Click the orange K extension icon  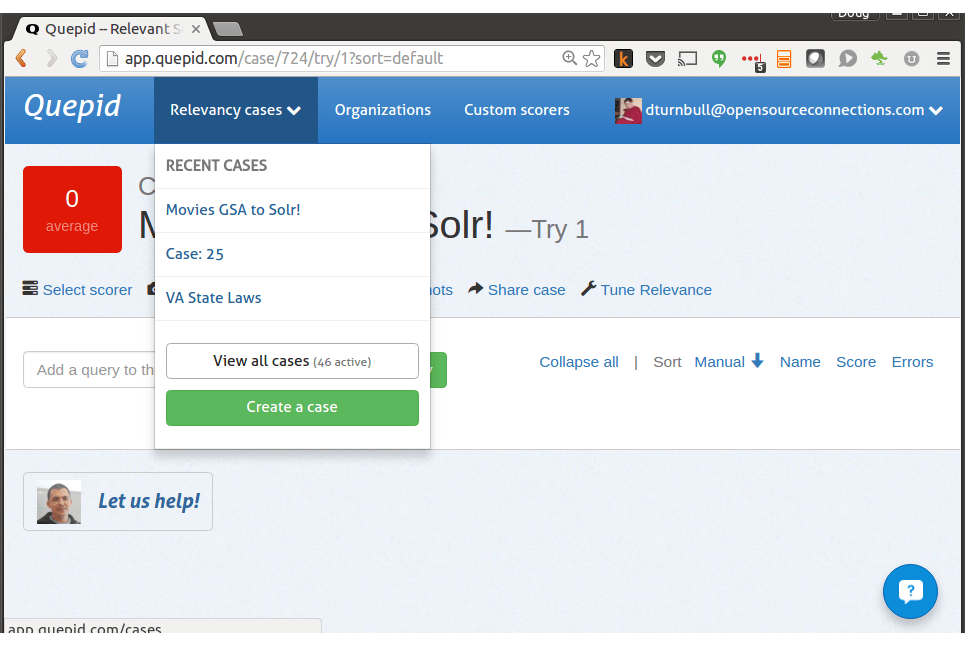pyautogui.click(x=623, y=58)
